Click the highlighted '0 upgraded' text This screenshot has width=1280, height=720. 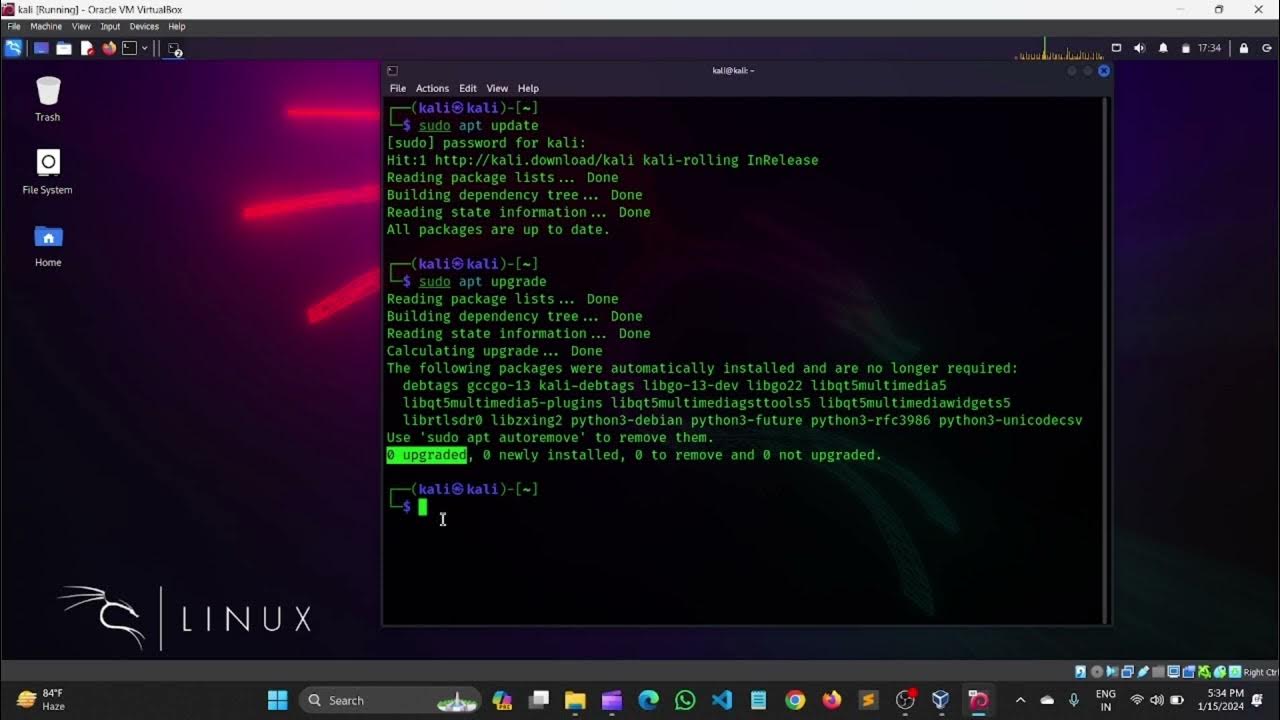pos(427,455)
